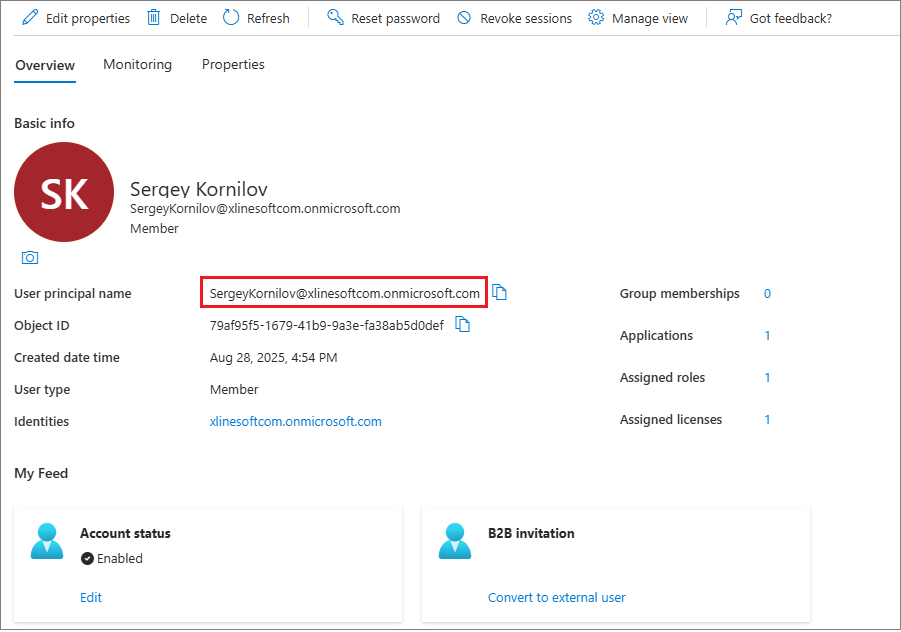
Task: Open the Properties tab
Action: (233, 64)
